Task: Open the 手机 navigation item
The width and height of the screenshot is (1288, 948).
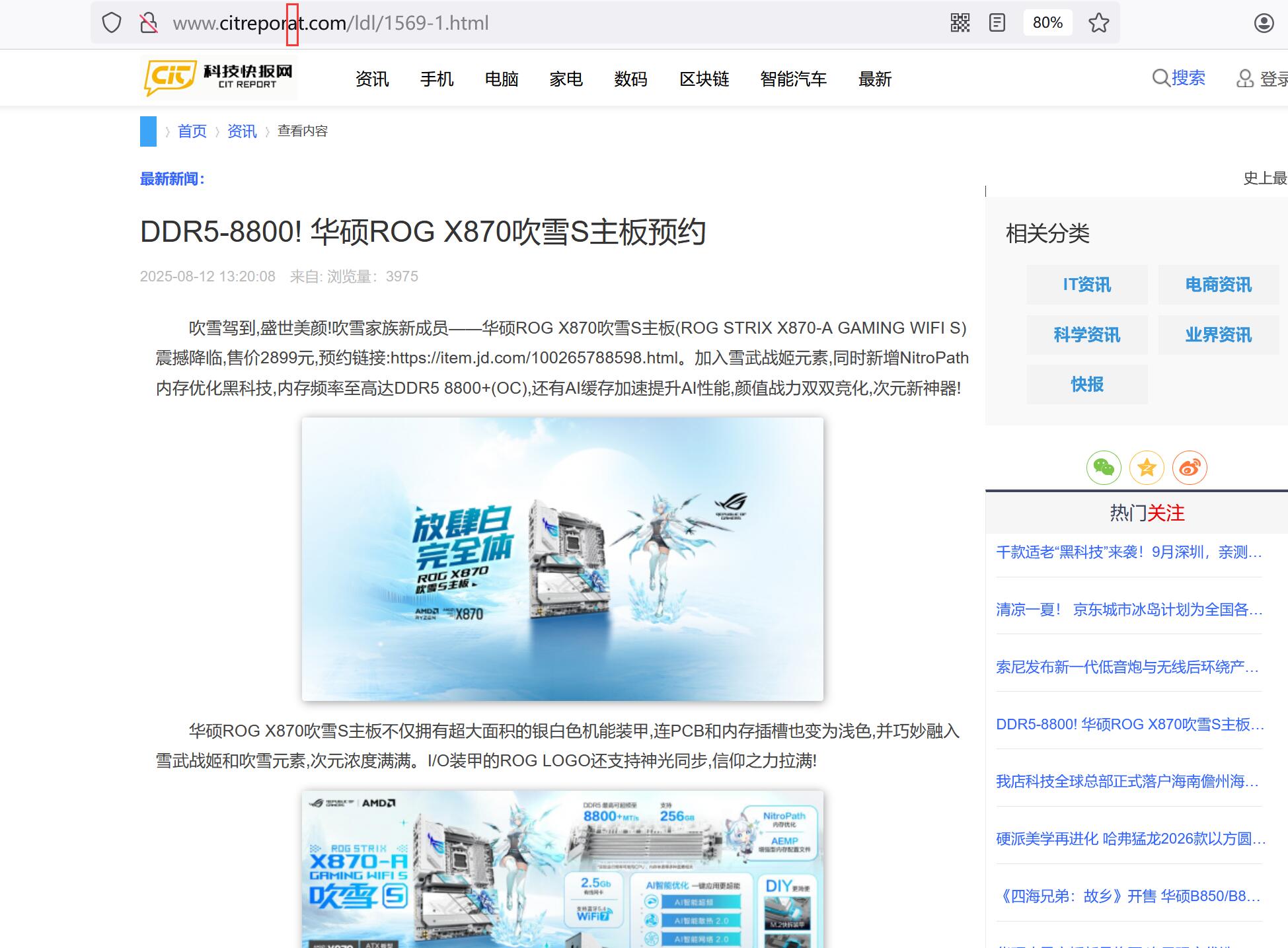Action: [x=436, y=79]
